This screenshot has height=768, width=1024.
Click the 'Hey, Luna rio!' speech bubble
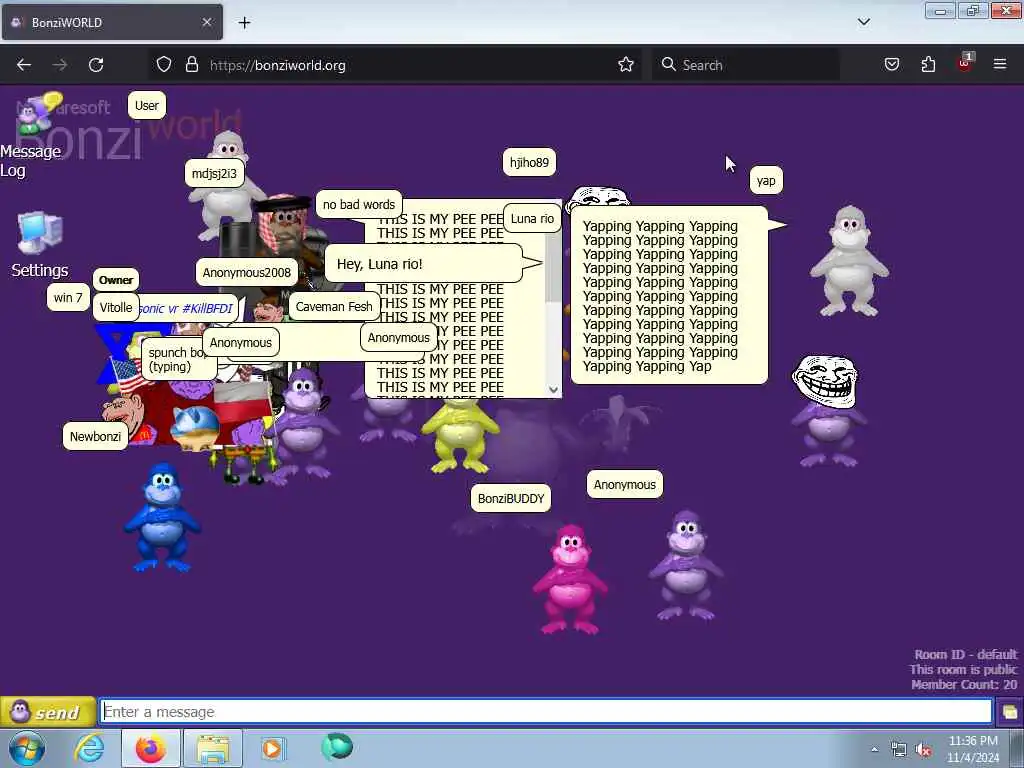click(x=424, y=263)
